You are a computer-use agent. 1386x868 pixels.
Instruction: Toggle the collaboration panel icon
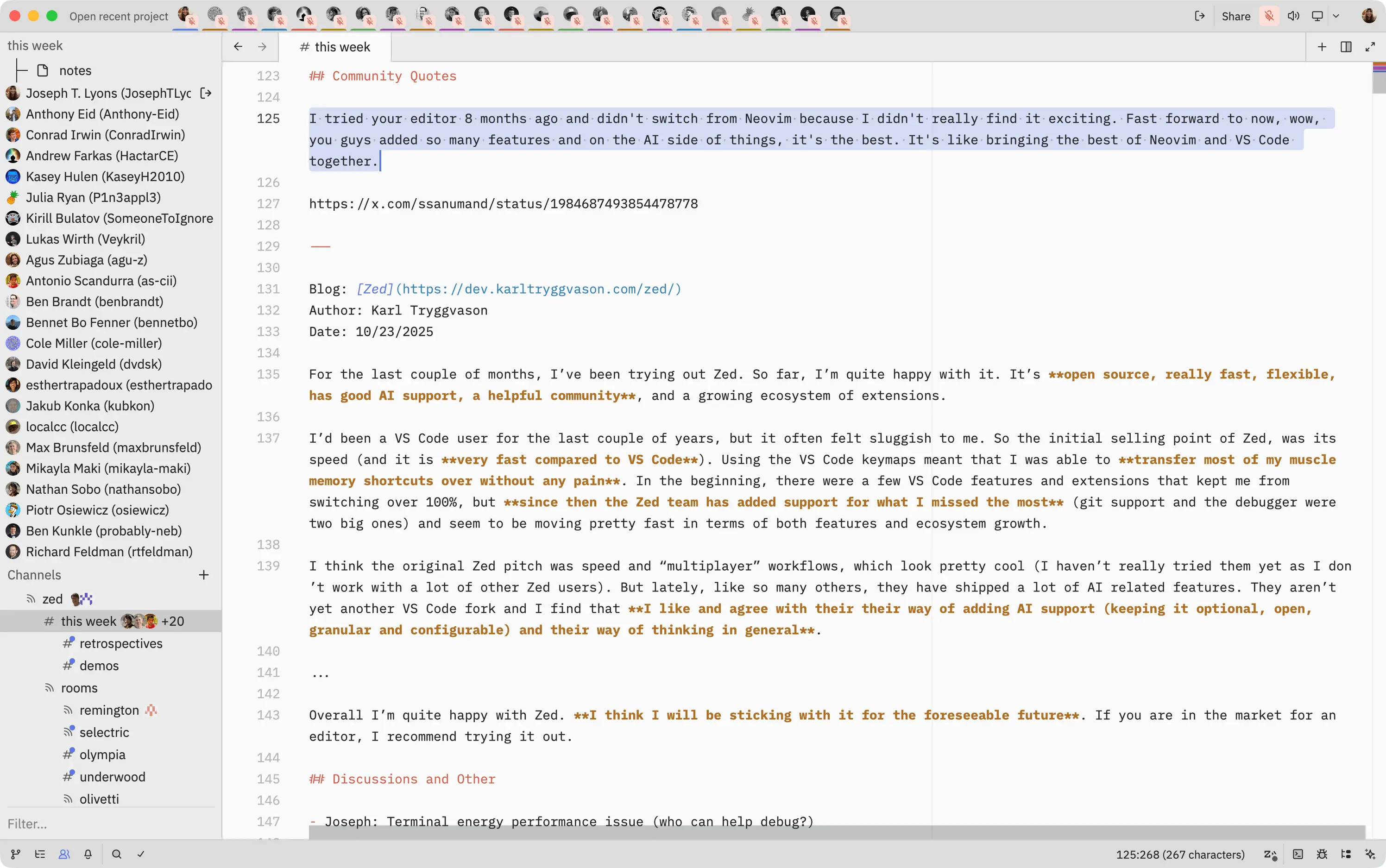click(64, 854)
